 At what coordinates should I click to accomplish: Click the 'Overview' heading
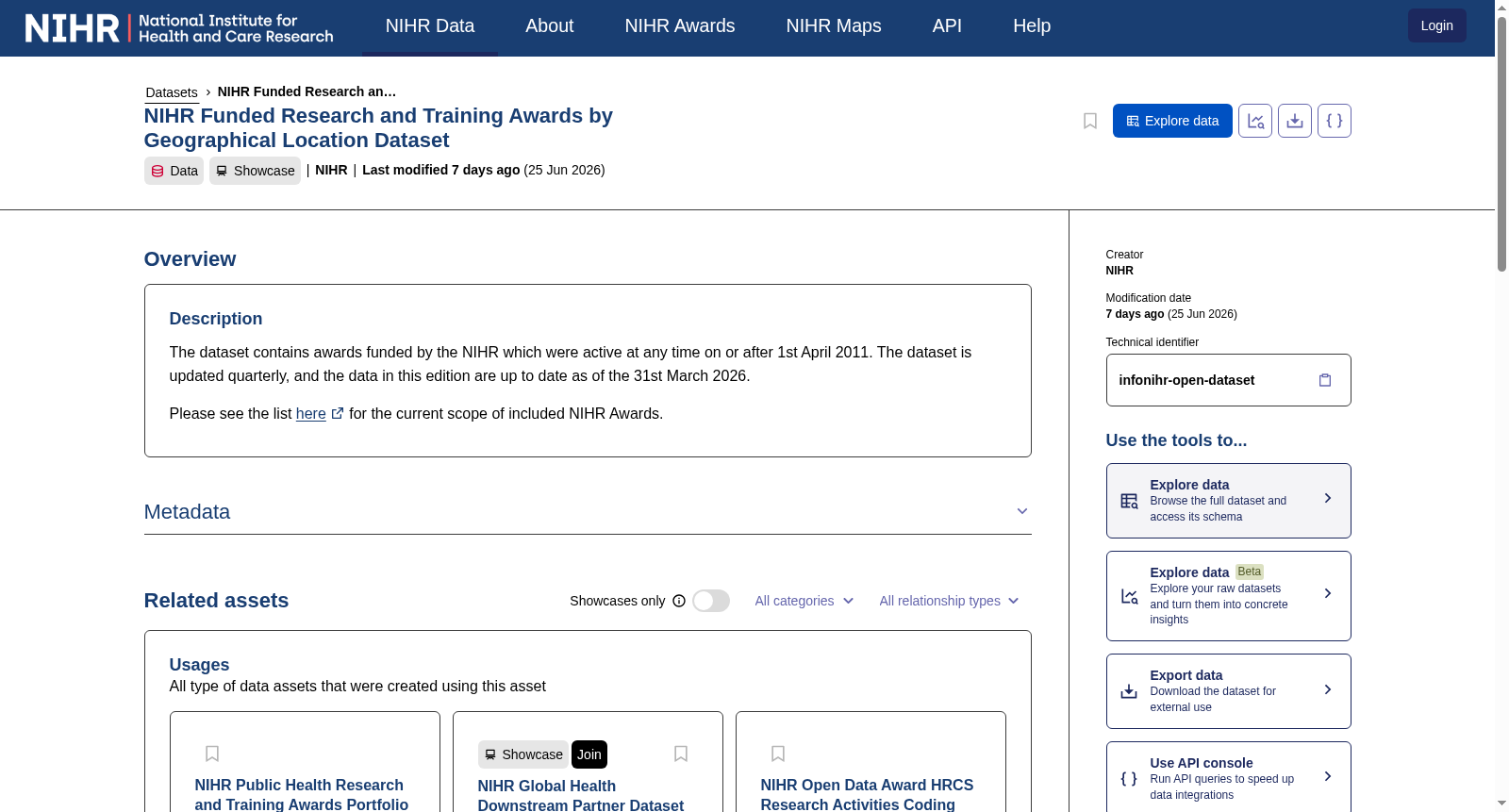190,259
